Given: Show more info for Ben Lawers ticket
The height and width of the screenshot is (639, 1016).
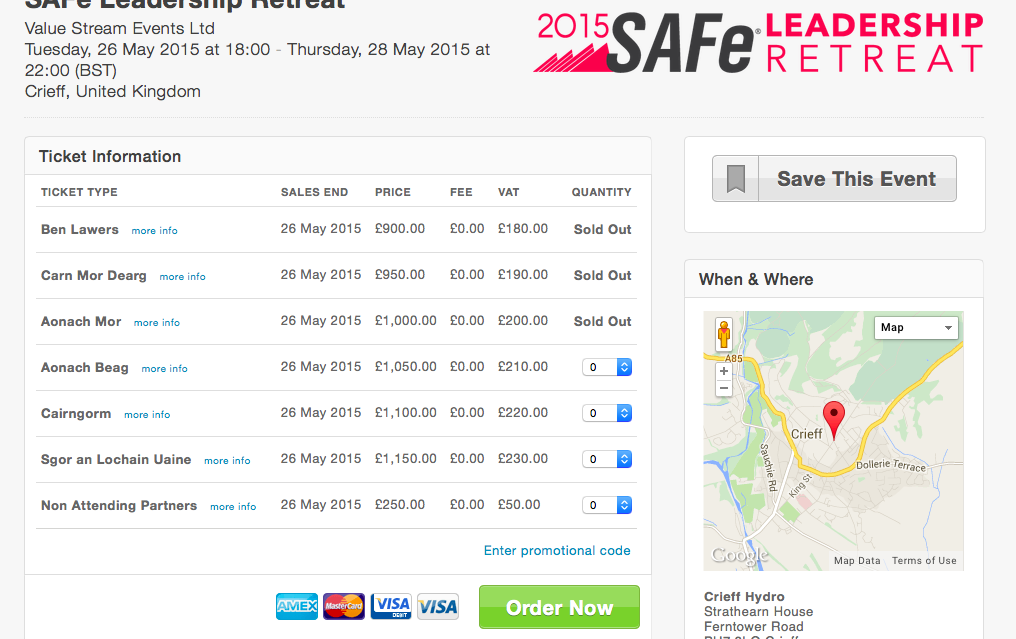Looking at the screenshot, I should click(154, 231).
